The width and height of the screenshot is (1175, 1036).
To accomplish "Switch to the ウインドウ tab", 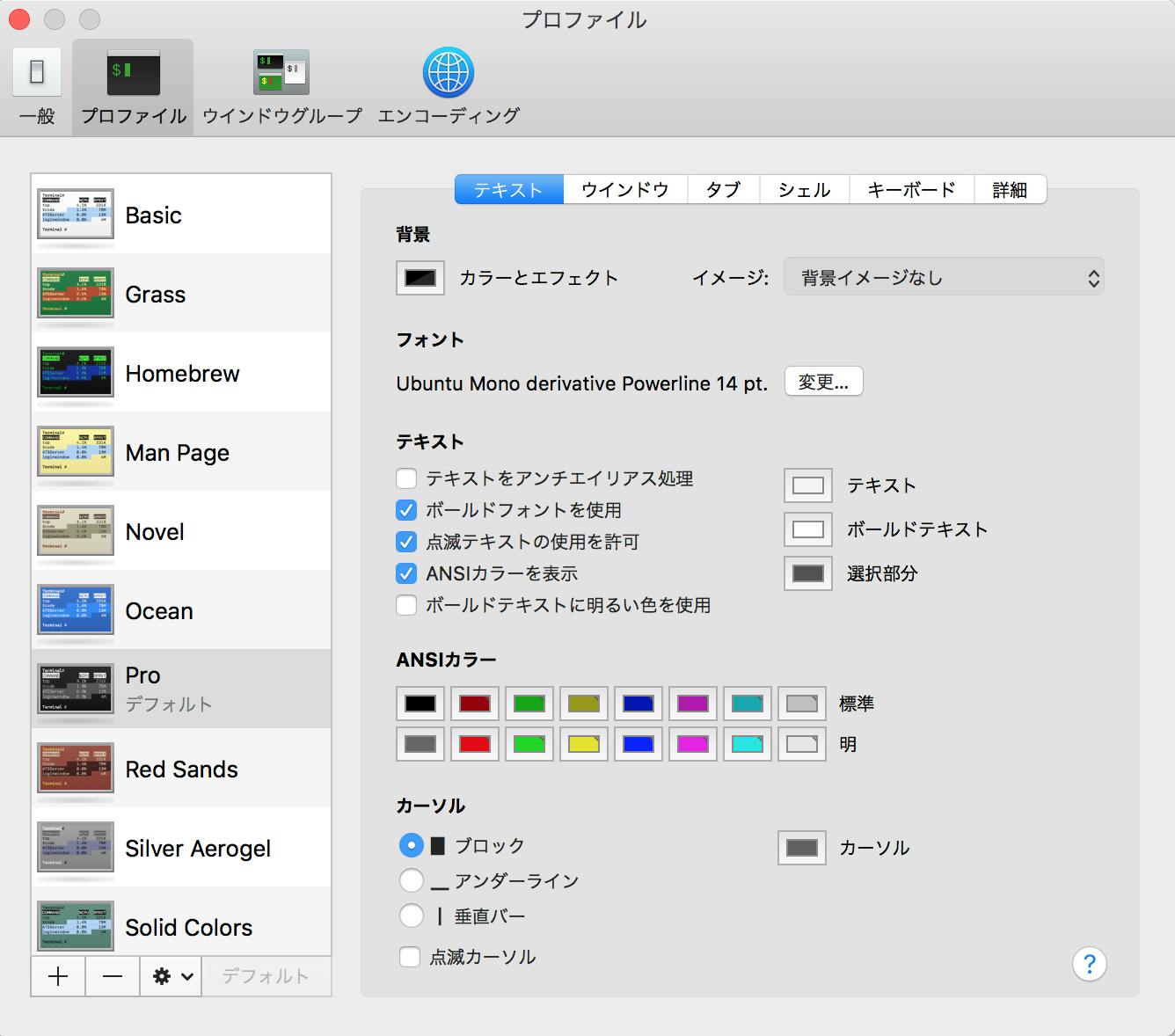I will 624,189.
